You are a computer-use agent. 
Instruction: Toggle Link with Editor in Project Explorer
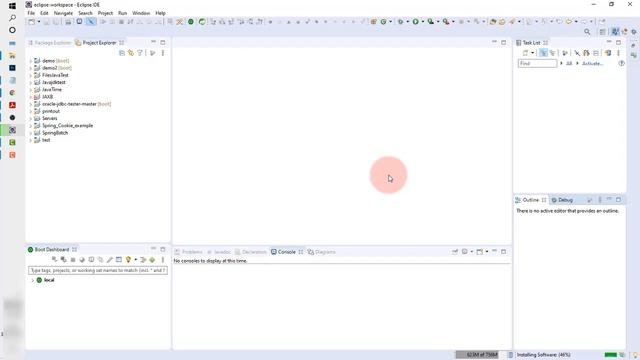pos(131,53)
